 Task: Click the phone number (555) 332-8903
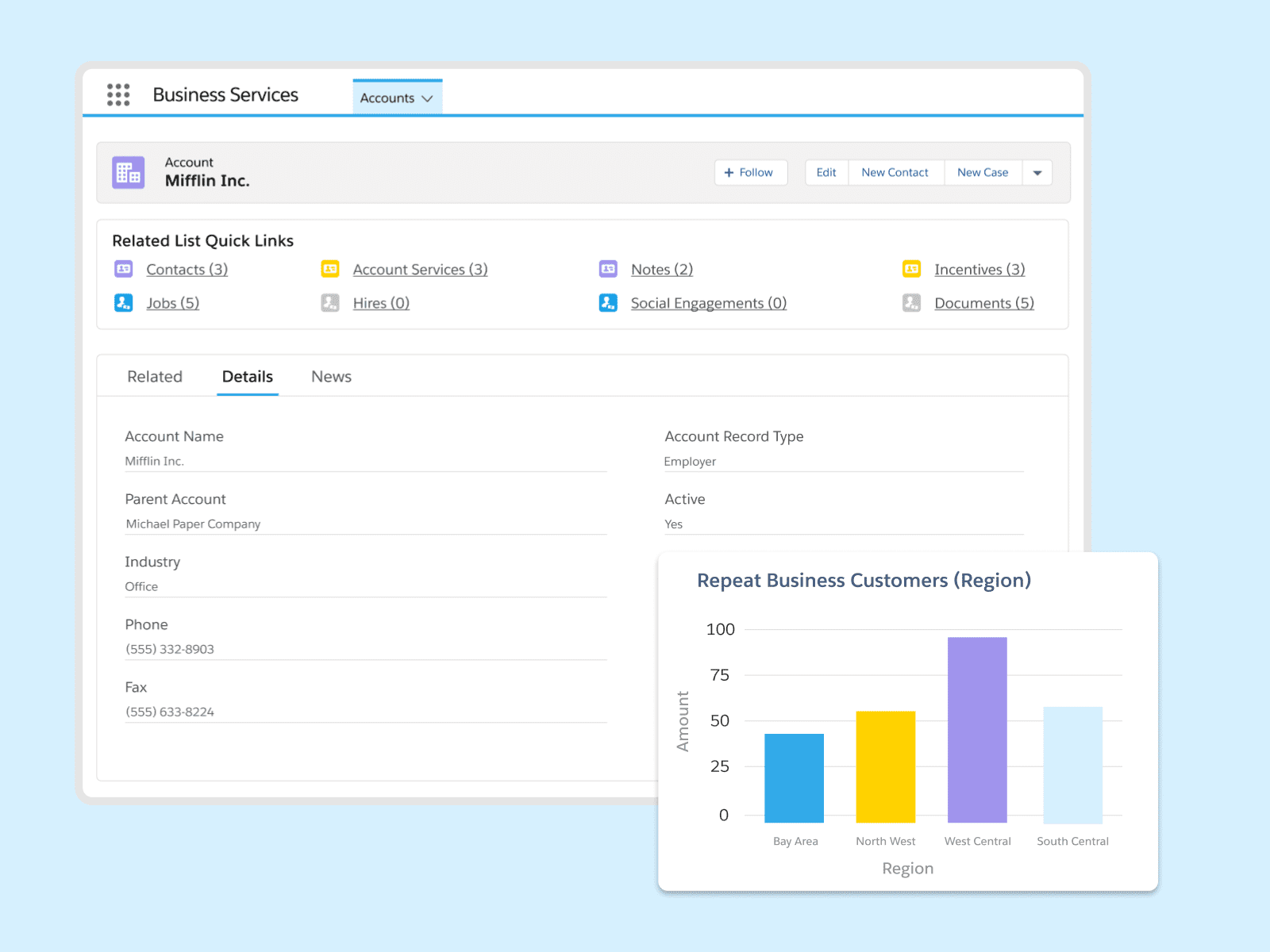170,649
